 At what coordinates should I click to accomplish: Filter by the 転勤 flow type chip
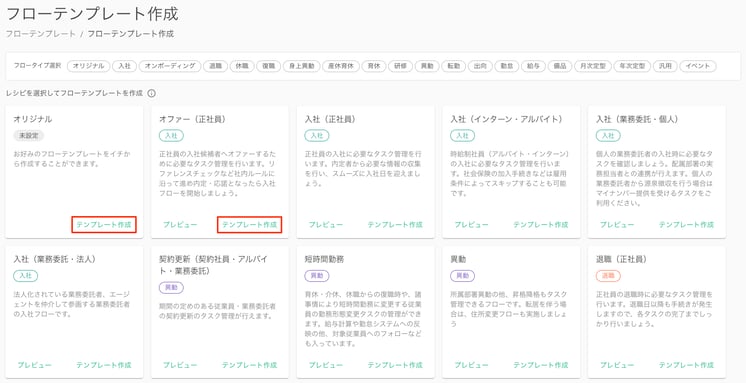453,66
